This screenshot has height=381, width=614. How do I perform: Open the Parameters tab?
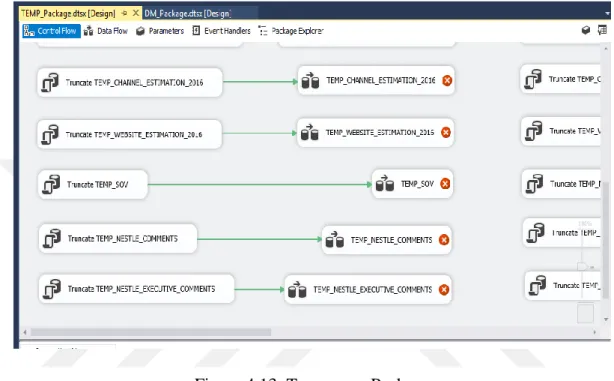point(160,31)
